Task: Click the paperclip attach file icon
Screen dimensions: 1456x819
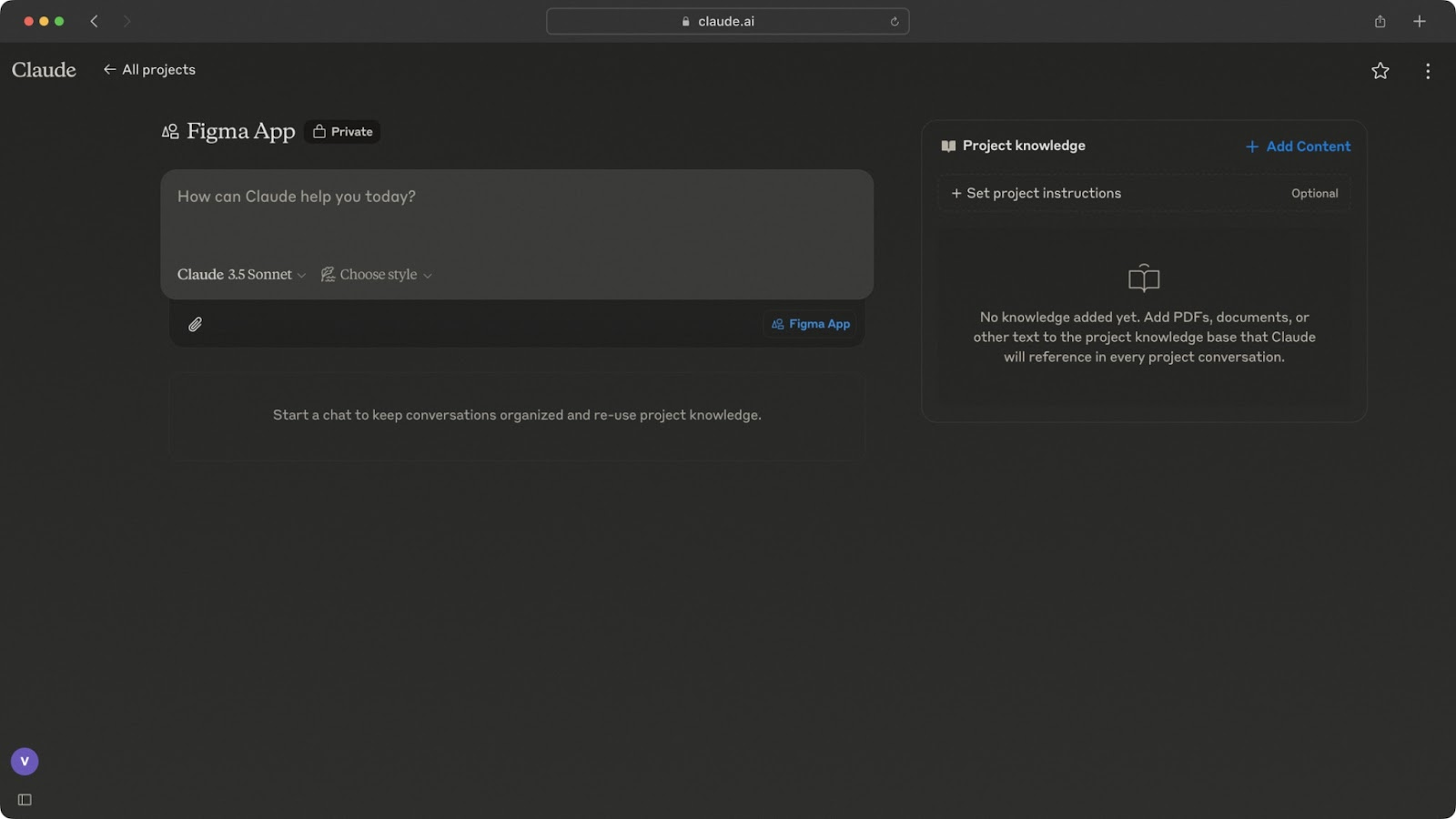Action: pos(195,324)
